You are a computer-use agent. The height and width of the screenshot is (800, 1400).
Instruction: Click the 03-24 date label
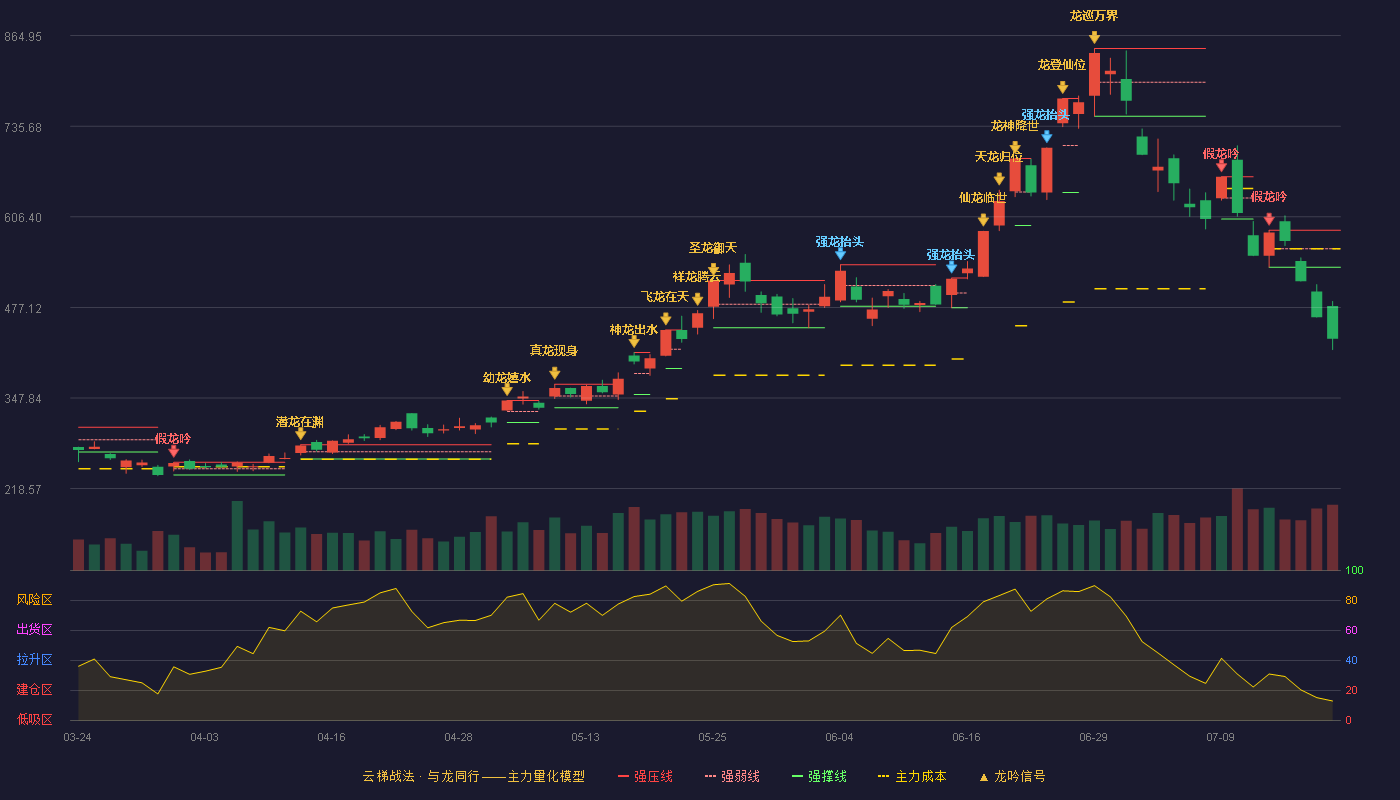click(77, 737)
